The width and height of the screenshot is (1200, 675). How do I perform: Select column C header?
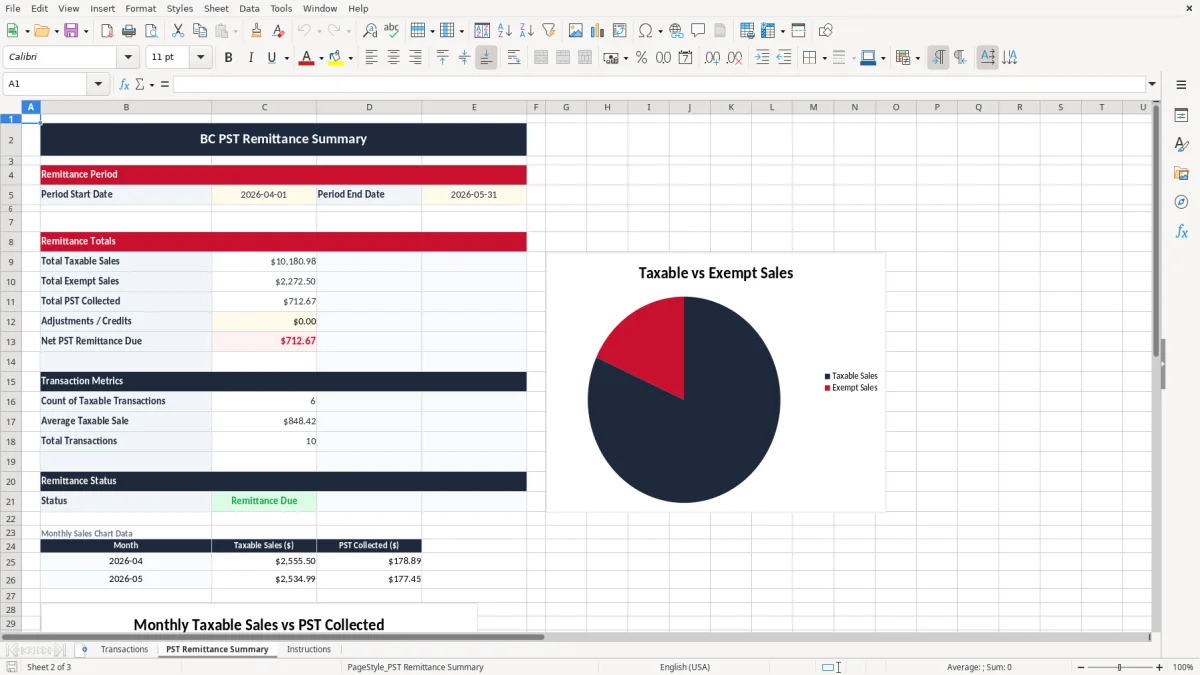(264, 107)
